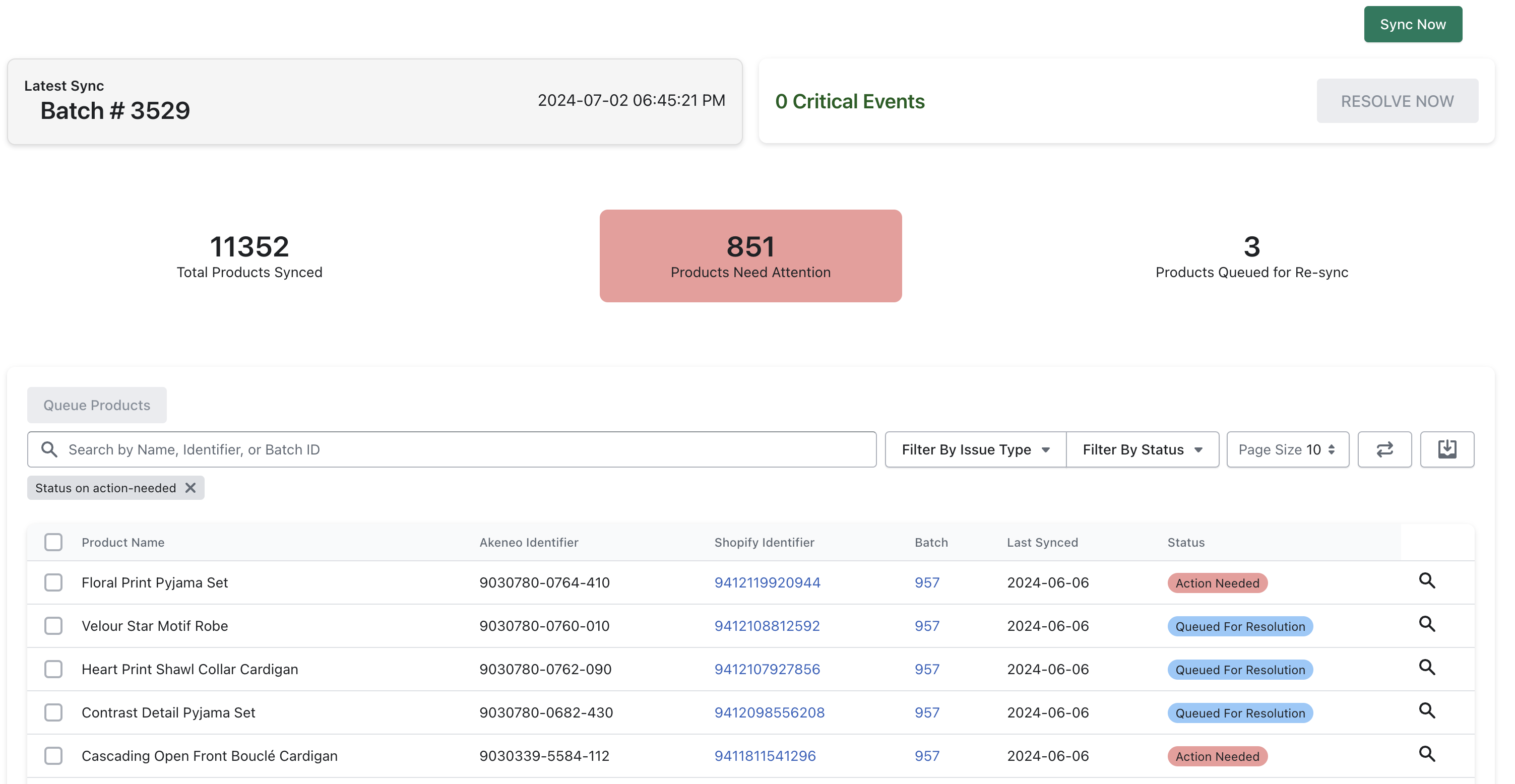Image resolution: width=1515 pixels, height=784 pixels.
Task: Open details magnifier for Cascading Open Front Bouclé Cardigan
Action: (x=1428, y=755)
